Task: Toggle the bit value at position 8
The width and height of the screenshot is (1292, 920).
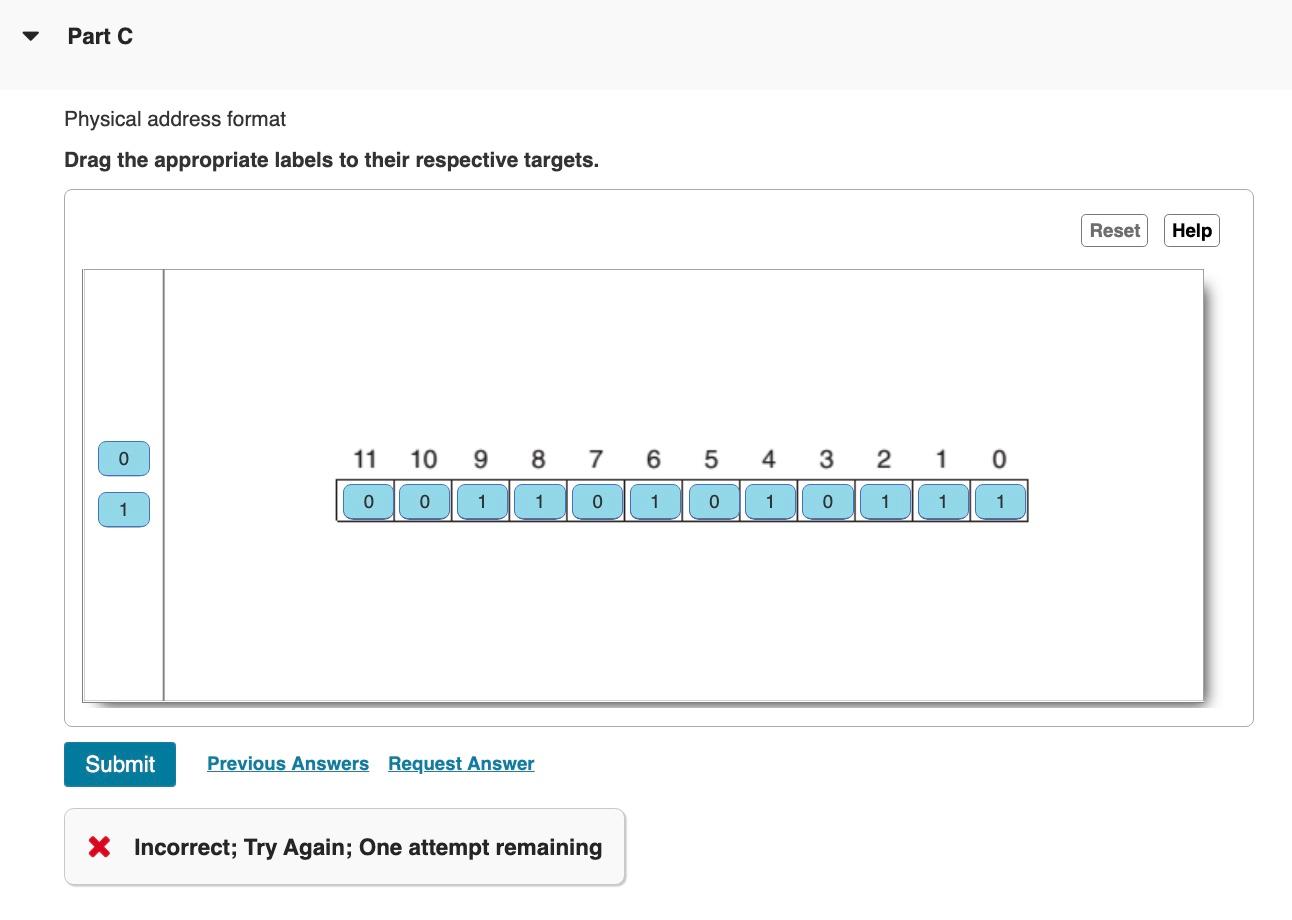Action: tap(538, 501)
